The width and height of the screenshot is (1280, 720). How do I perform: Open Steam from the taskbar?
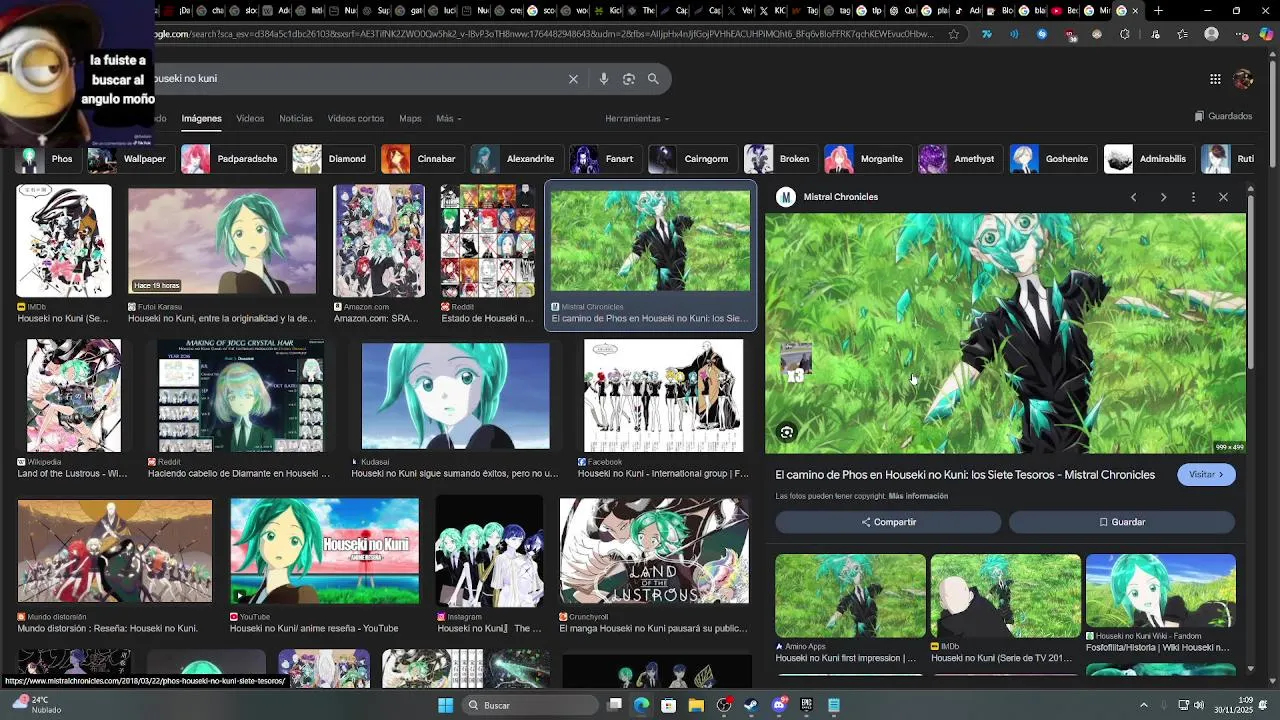click(751, 705)
